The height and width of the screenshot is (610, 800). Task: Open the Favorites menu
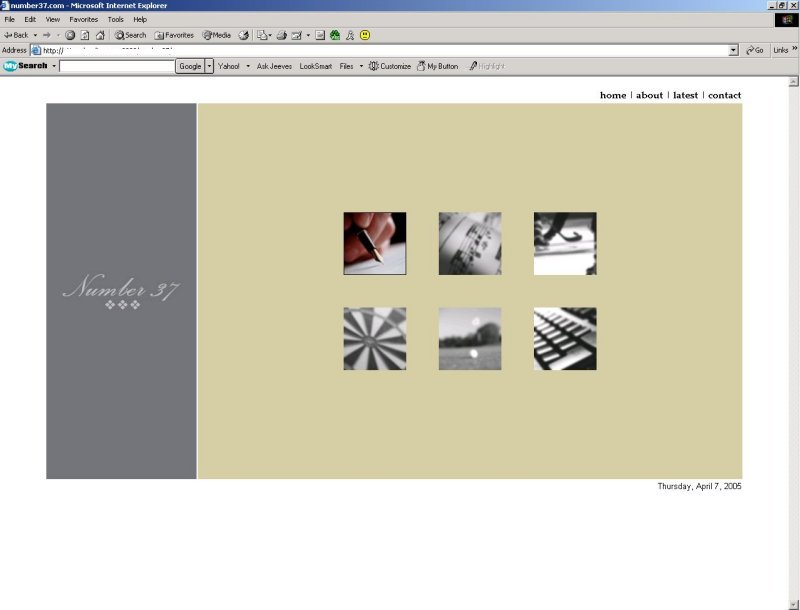(x=84, y=18)
